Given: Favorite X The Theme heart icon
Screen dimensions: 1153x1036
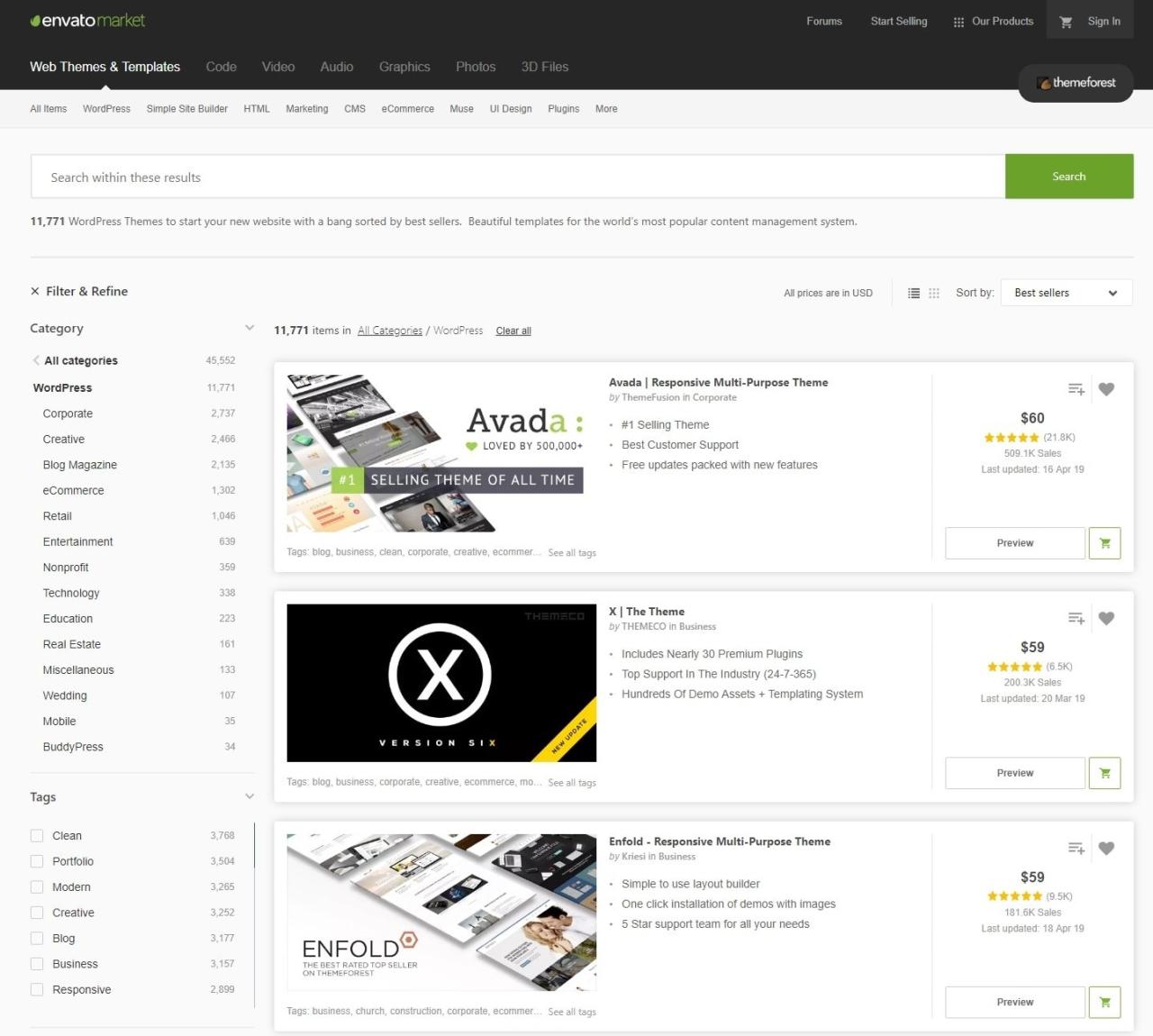Looking at the screenshot, I should click(1106, 618).
